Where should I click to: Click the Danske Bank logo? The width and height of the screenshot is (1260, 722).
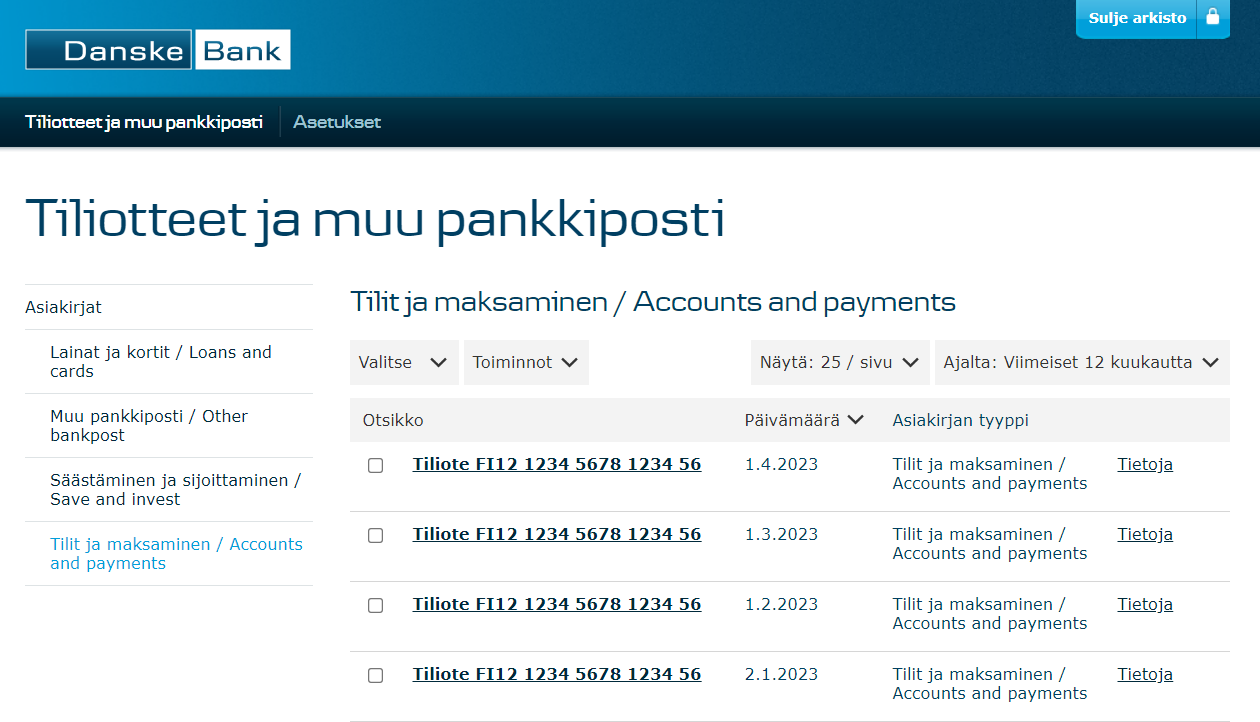click(x=157, y=49)
